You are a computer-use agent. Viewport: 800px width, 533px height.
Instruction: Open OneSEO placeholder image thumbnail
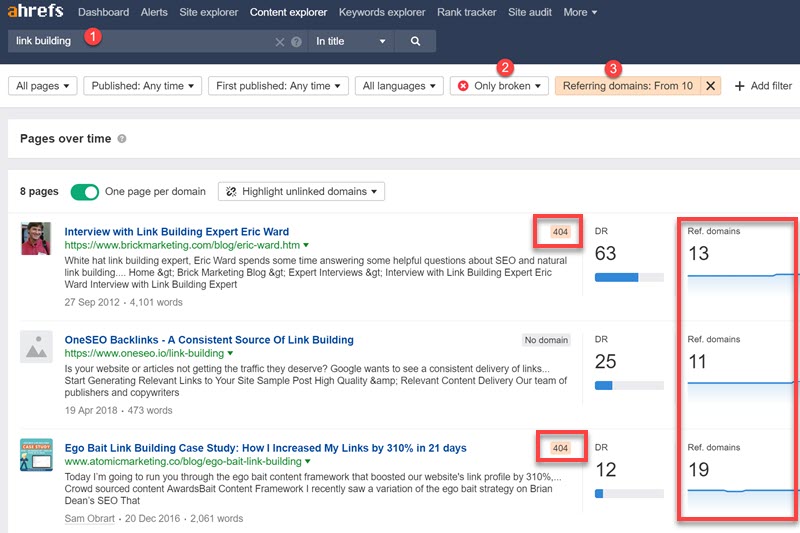pyautogui.click(x=36, y=346)
